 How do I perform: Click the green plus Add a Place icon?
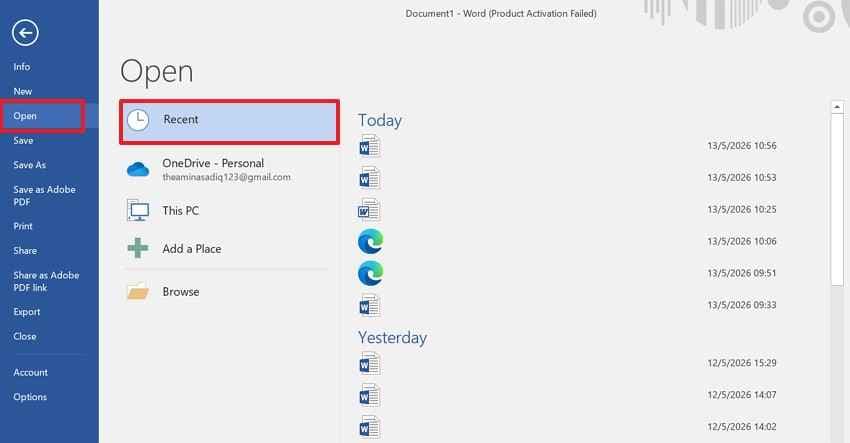[138, 248]
